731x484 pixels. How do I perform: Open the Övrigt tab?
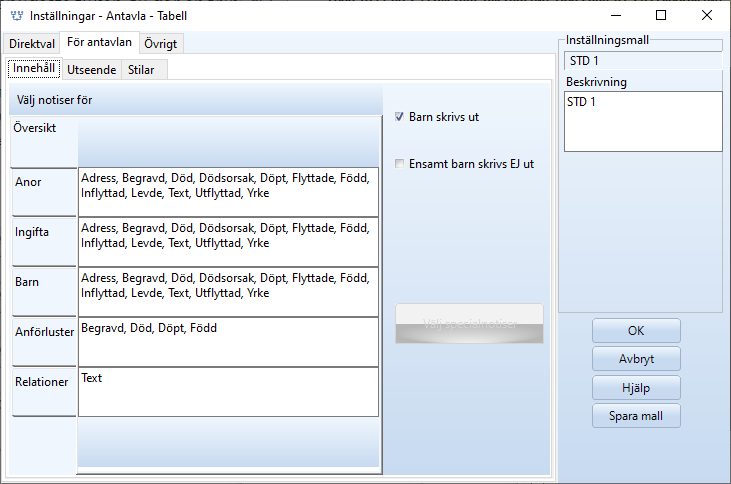coord(161,44)
